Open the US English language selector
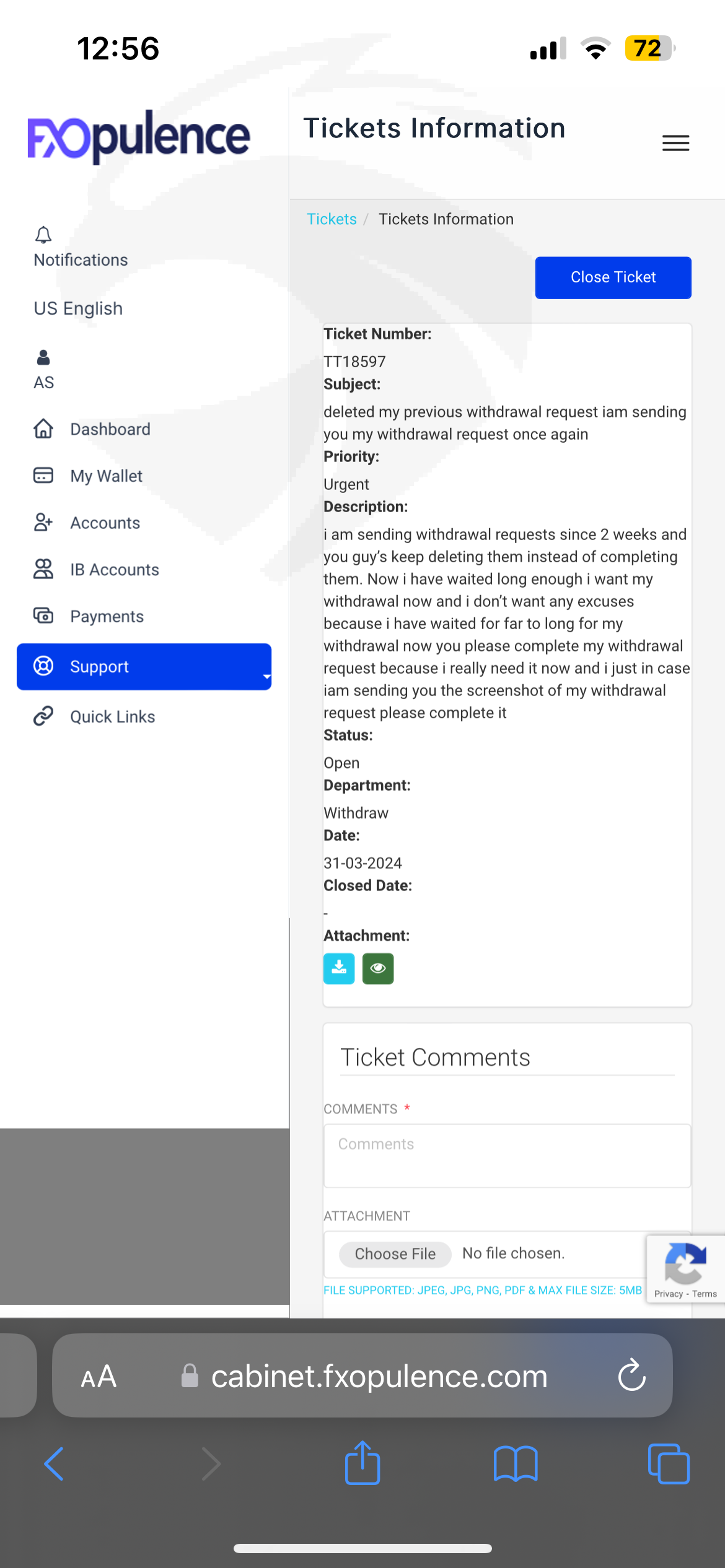The height and width of the screenshot is (1568, 725). [78, 308]
